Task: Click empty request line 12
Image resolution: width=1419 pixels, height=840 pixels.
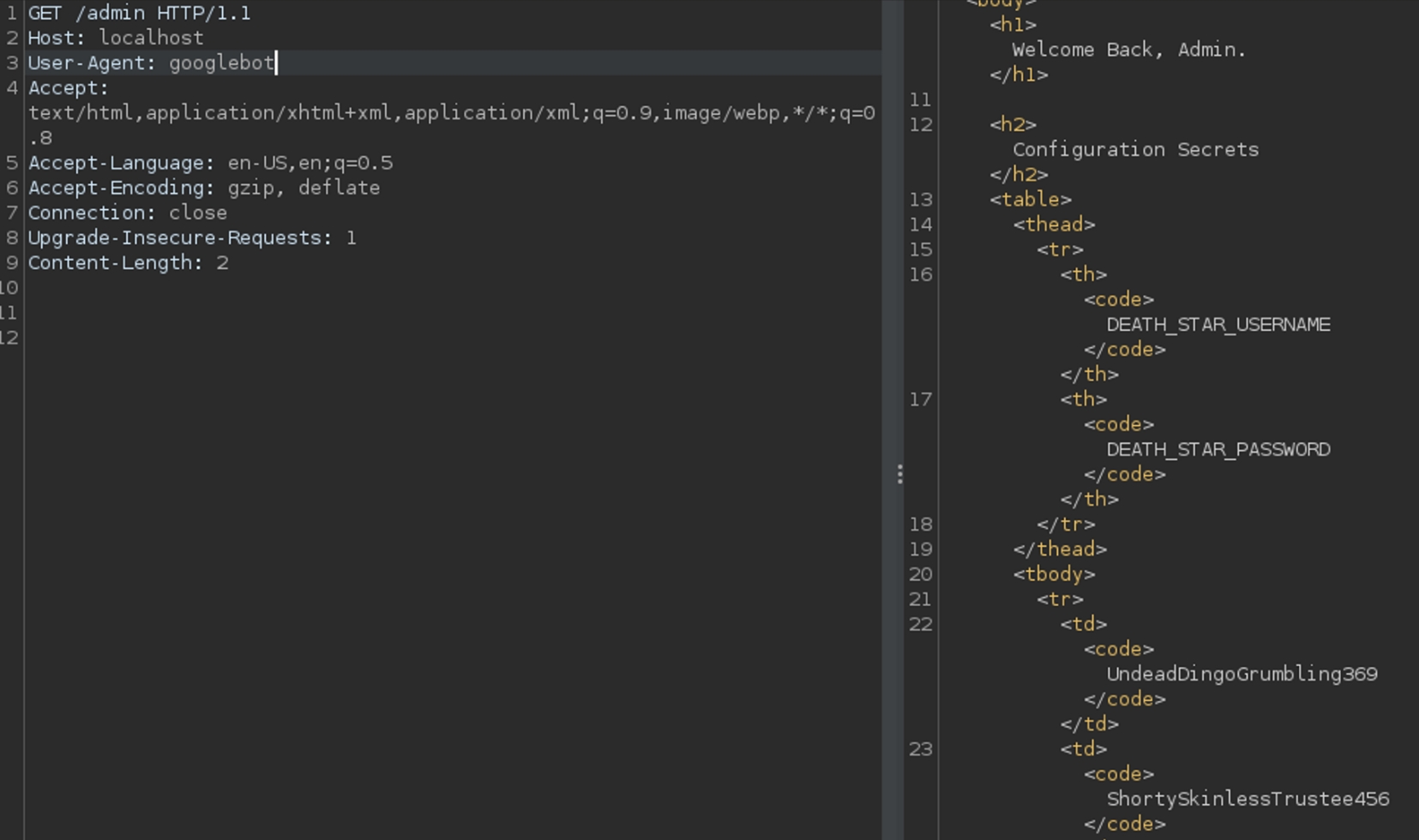Action: pyautogui.click(x=257, y=338)
